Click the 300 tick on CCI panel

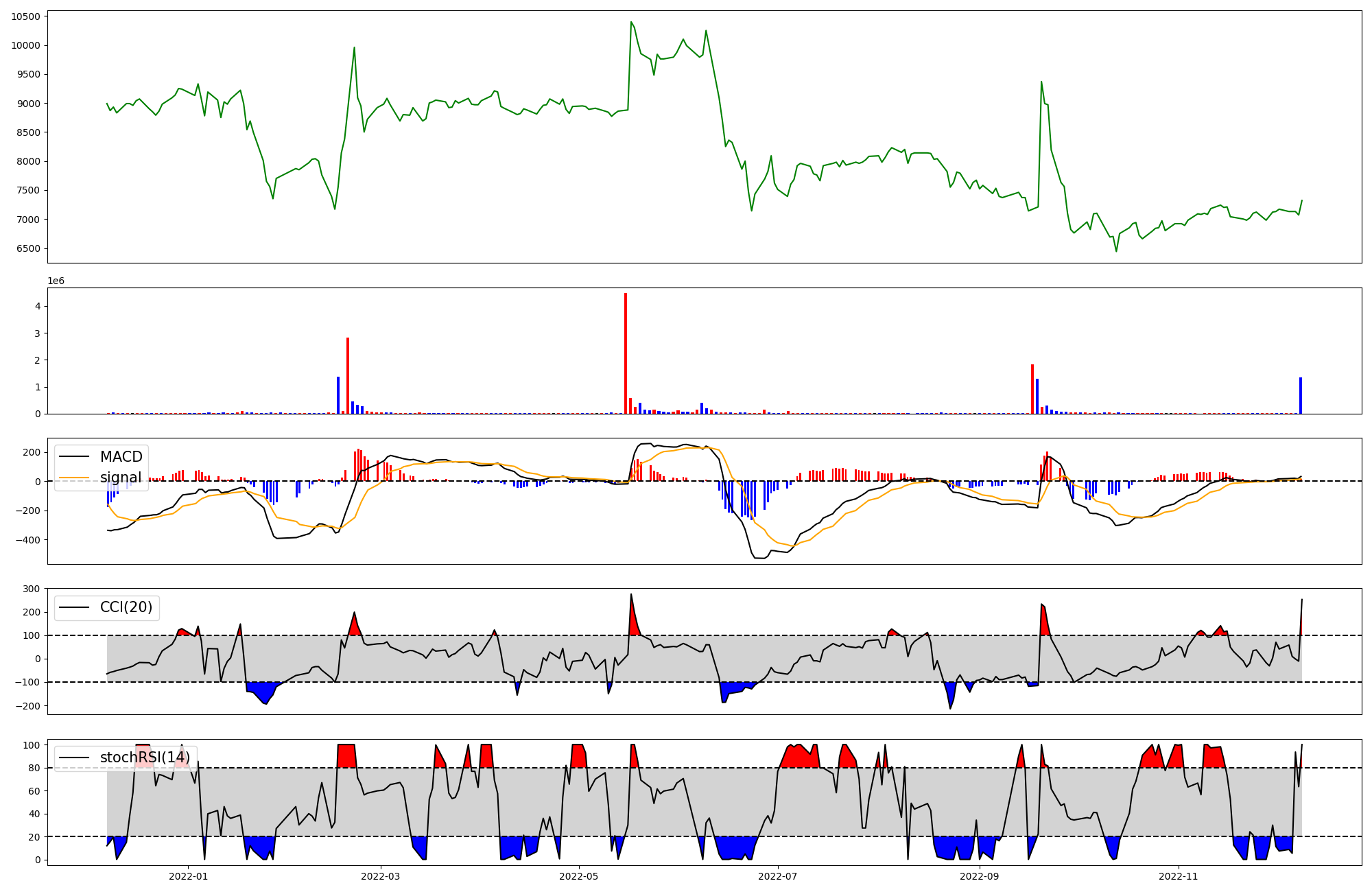pyautogui.click(x=32, y=589)
